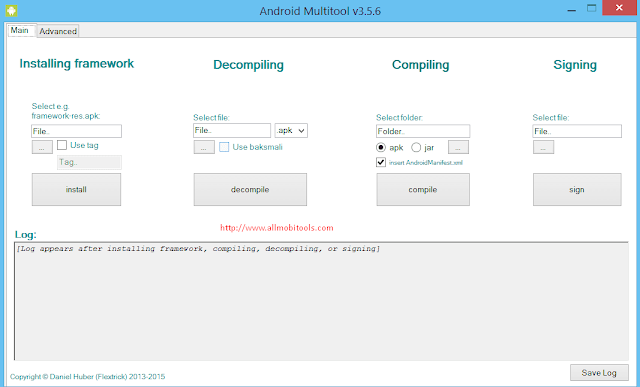Open the Advanced tab

(x=58, y=31)
